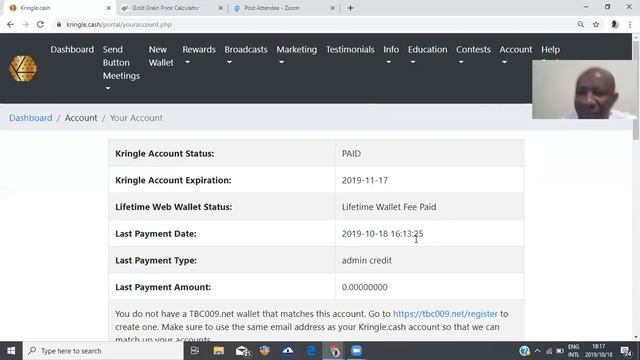Image resolution: width=640 pixels, height=360 pixels.
Task: Close the Post Attendee Zoom tab
Action: click(332, 8)
